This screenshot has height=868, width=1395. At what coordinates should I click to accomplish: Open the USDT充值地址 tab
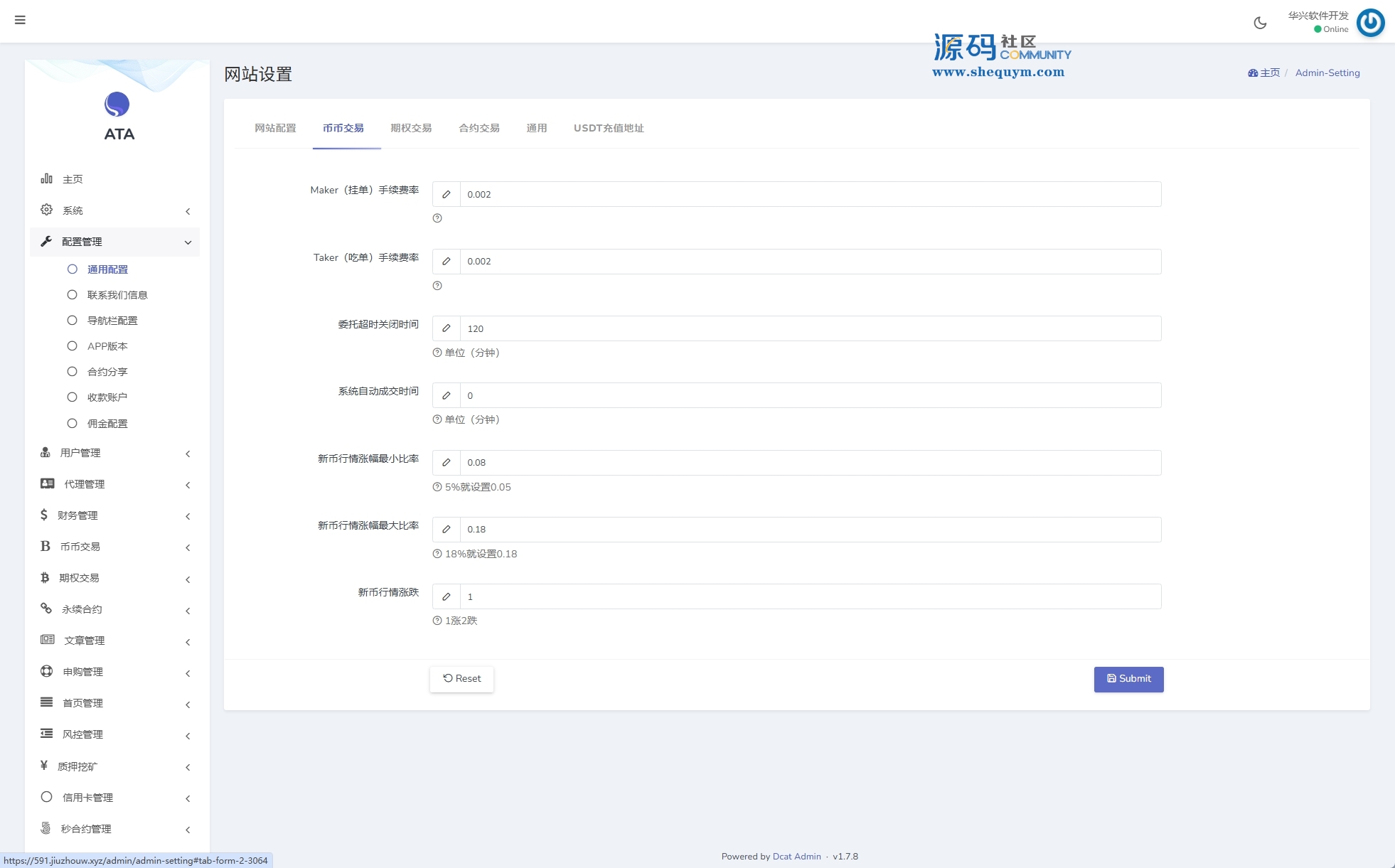(609, 128)
